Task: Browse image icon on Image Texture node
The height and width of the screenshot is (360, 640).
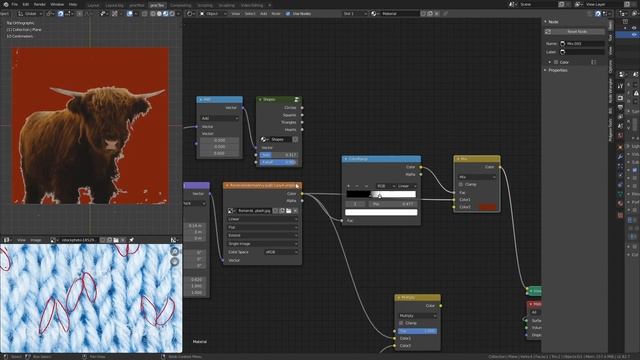Action: (231, 211)
